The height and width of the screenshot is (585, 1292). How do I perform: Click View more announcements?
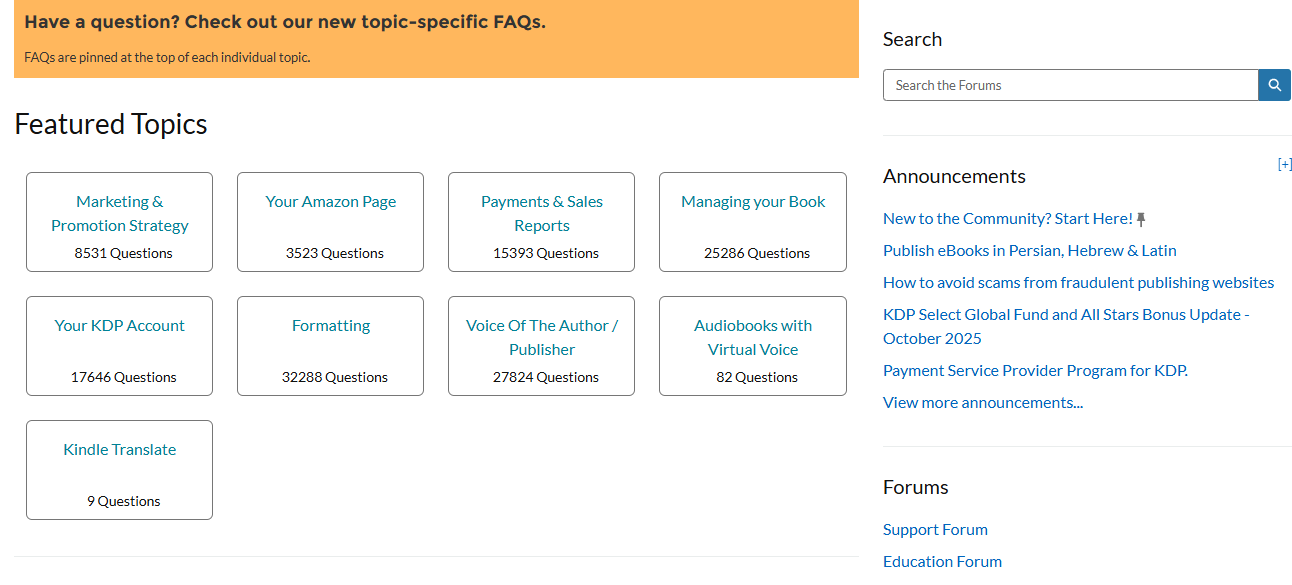pos(982,402)
